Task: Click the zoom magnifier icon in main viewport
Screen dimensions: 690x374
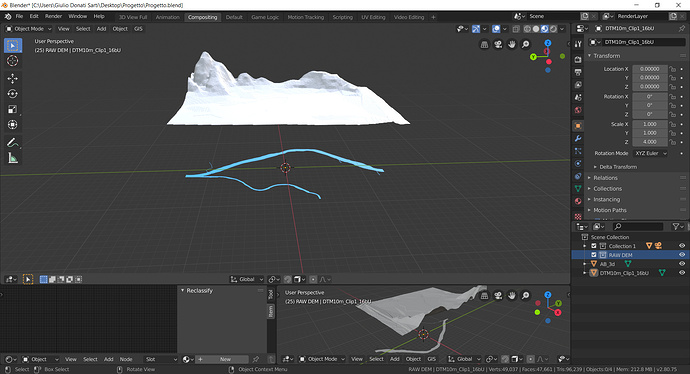Action: click(x=525, y=44)
